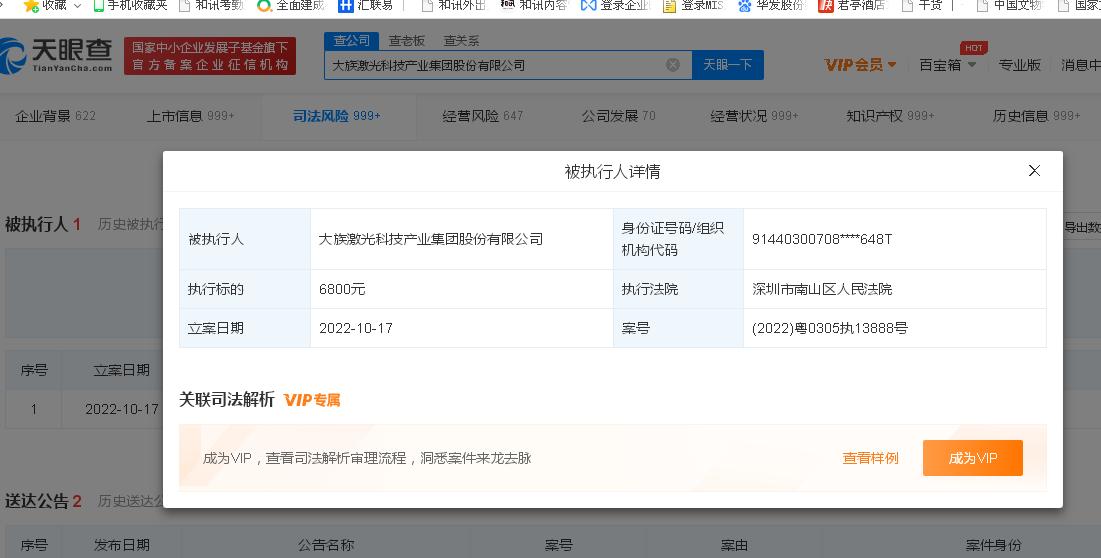Open the 登录MIS bookmark
Viewport: 1101px width, 558px height.
[693, 6]
